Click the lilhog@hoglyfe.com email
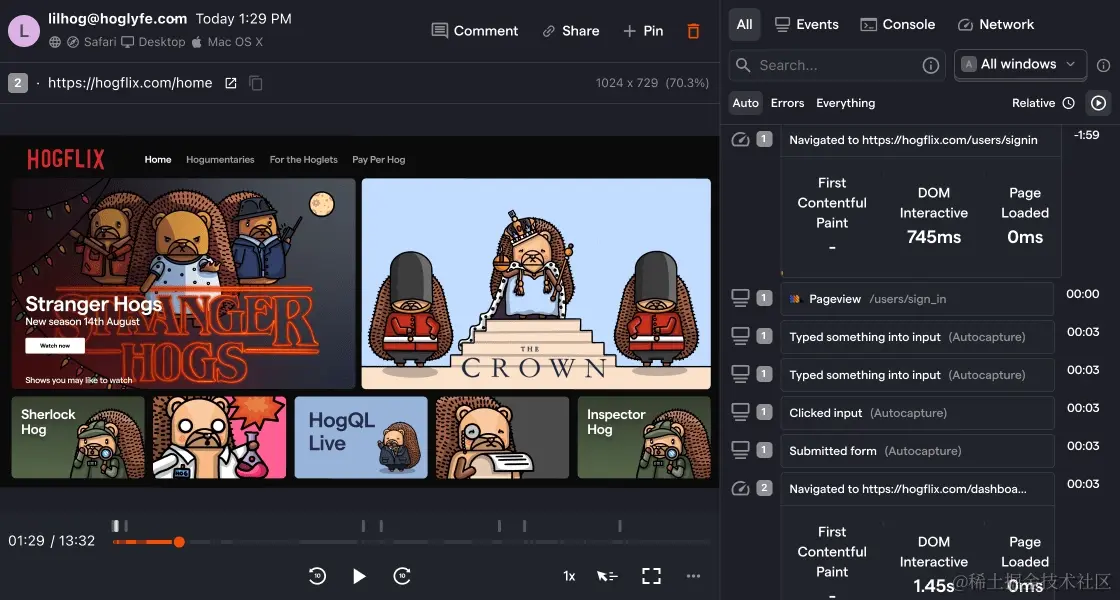Viewport: 1120px width, 600px height. pos(118,19)
